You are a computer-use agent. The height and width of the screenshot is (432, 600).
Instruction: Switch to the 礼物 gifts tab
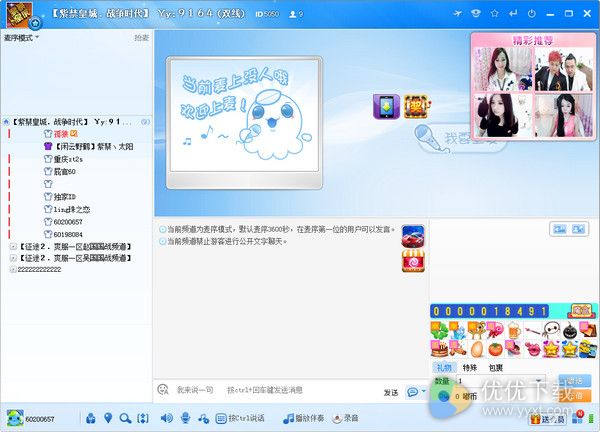click(443, 368)
